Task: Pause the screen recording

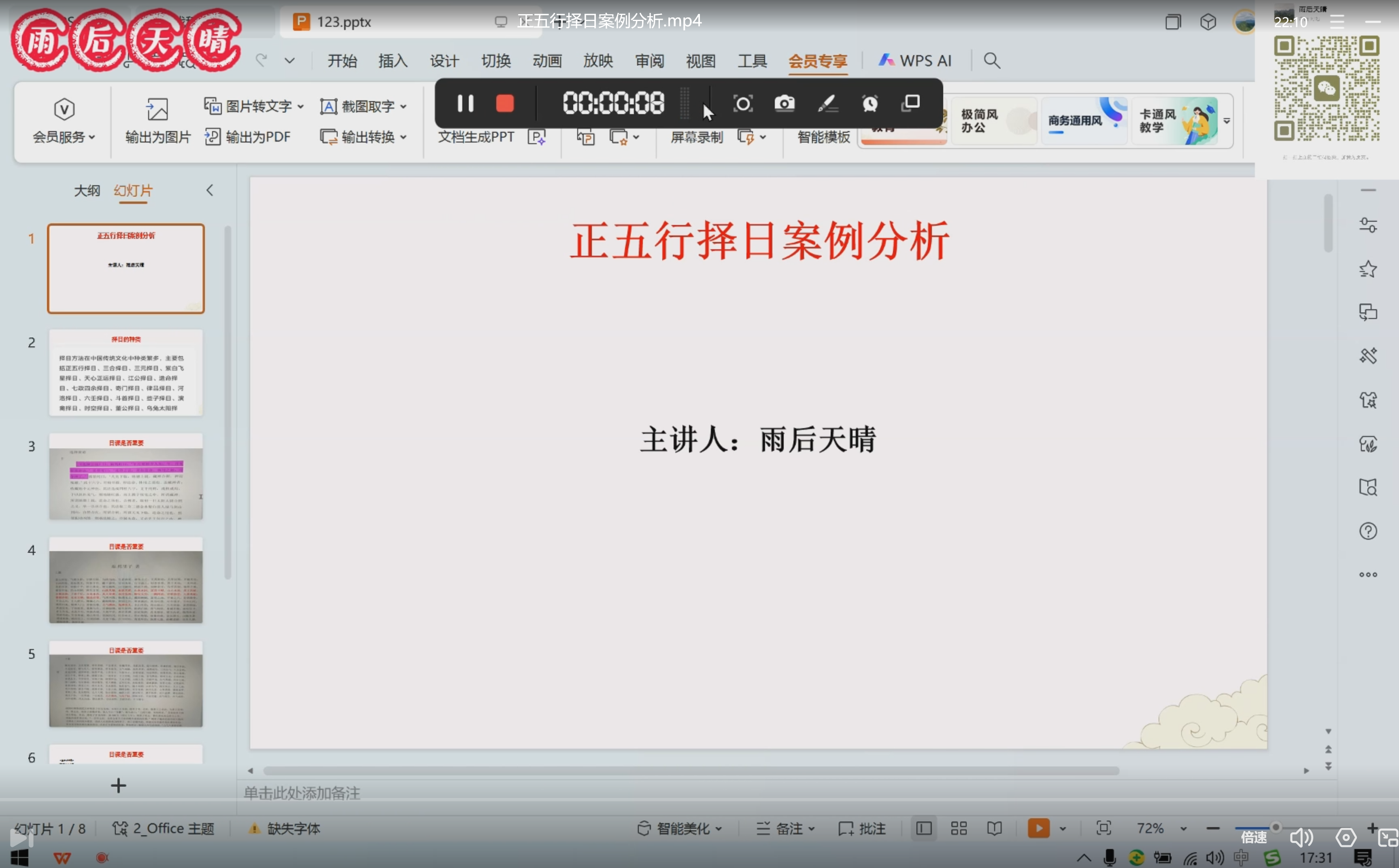Action: [x=465, y=104]
